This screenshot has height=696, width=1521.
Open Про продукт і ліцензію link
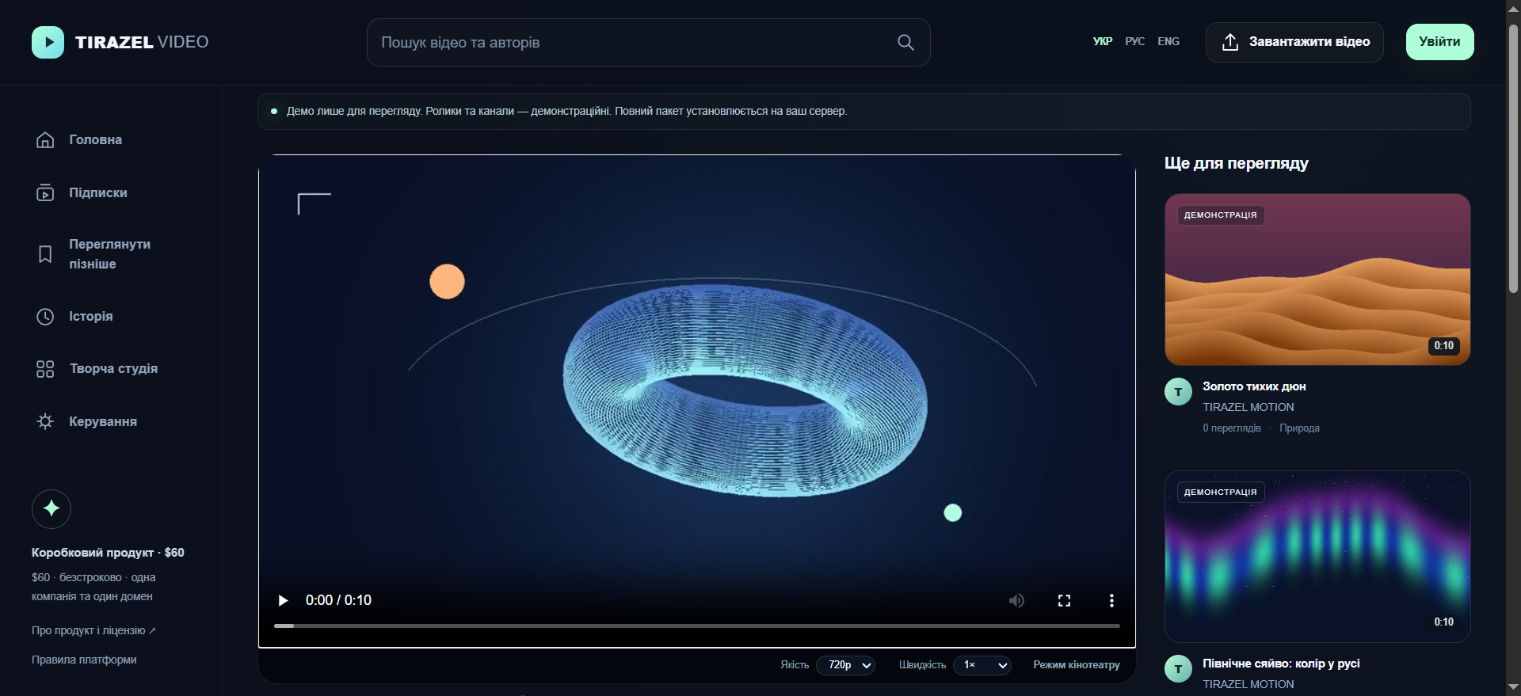(94, 631)
